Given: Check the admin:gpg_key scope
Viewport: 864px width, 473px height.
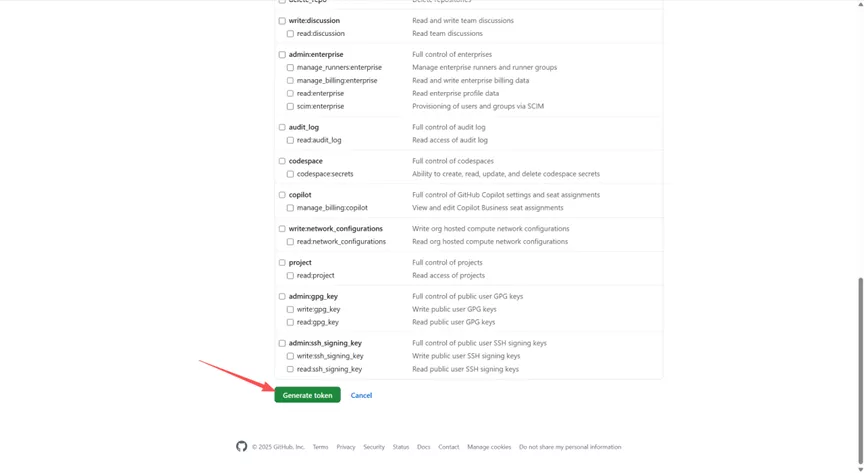Looking at the screenshot, I should click(282, 297).
